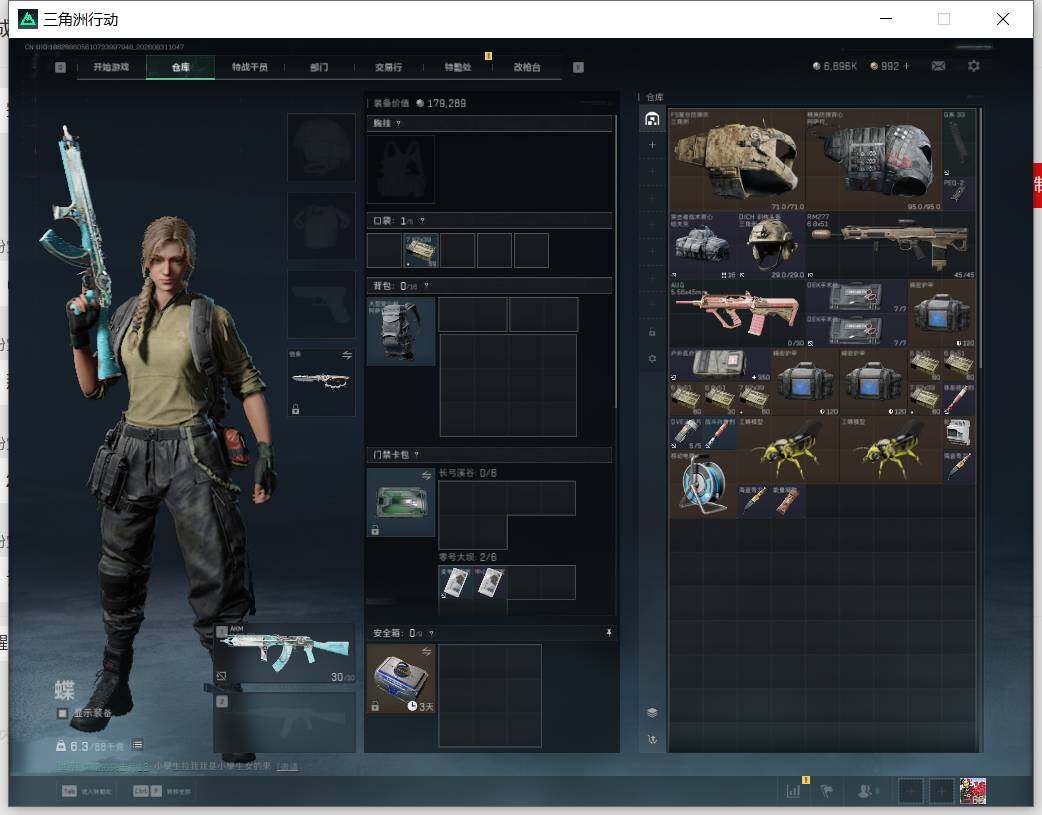1042x815 pixels.
Task: Select the left yellow wasp model
Action: (788, 450)
